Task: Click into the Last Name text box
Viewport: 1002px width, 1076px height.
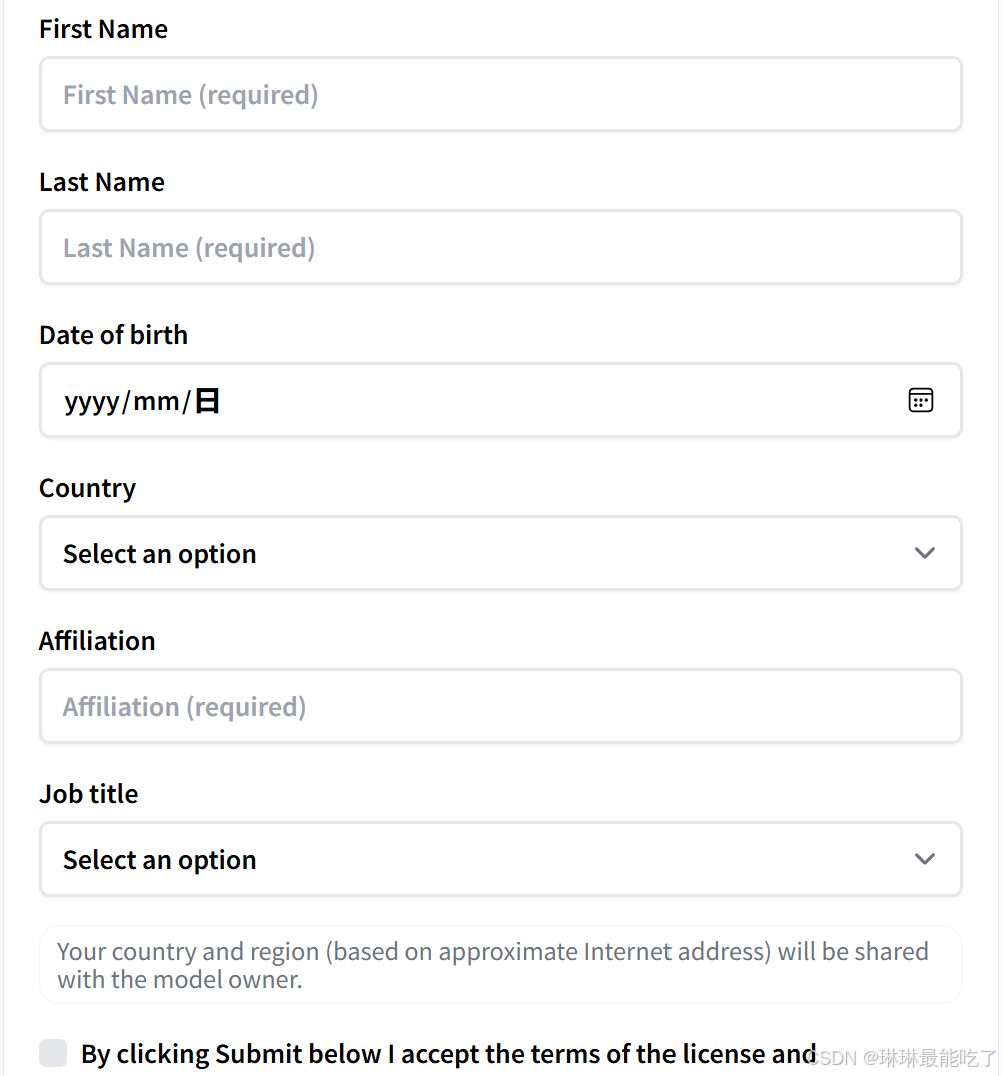Action: tap(500, 248)
